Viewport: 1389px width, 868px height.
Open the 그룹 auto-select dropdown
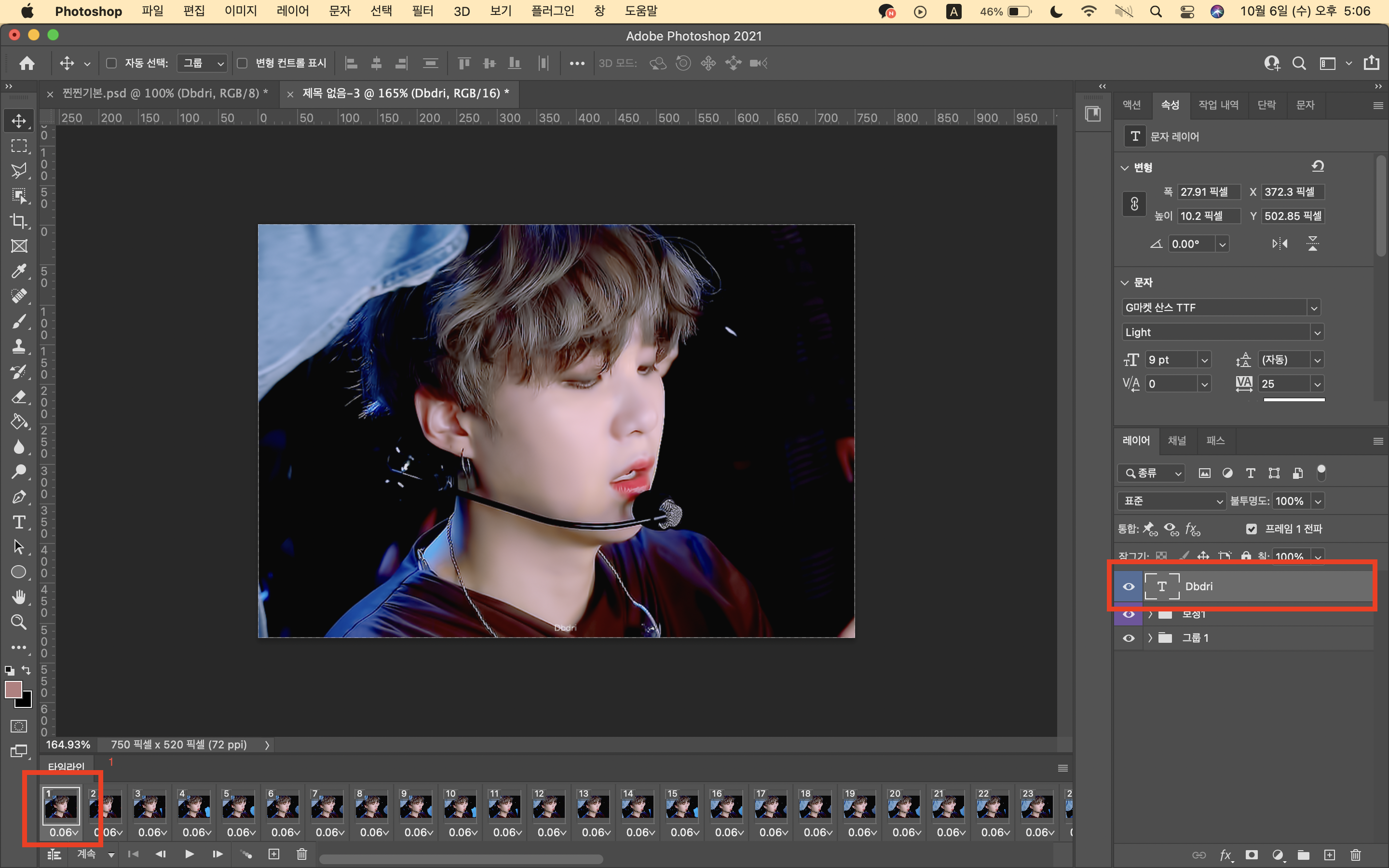point(202,63)
